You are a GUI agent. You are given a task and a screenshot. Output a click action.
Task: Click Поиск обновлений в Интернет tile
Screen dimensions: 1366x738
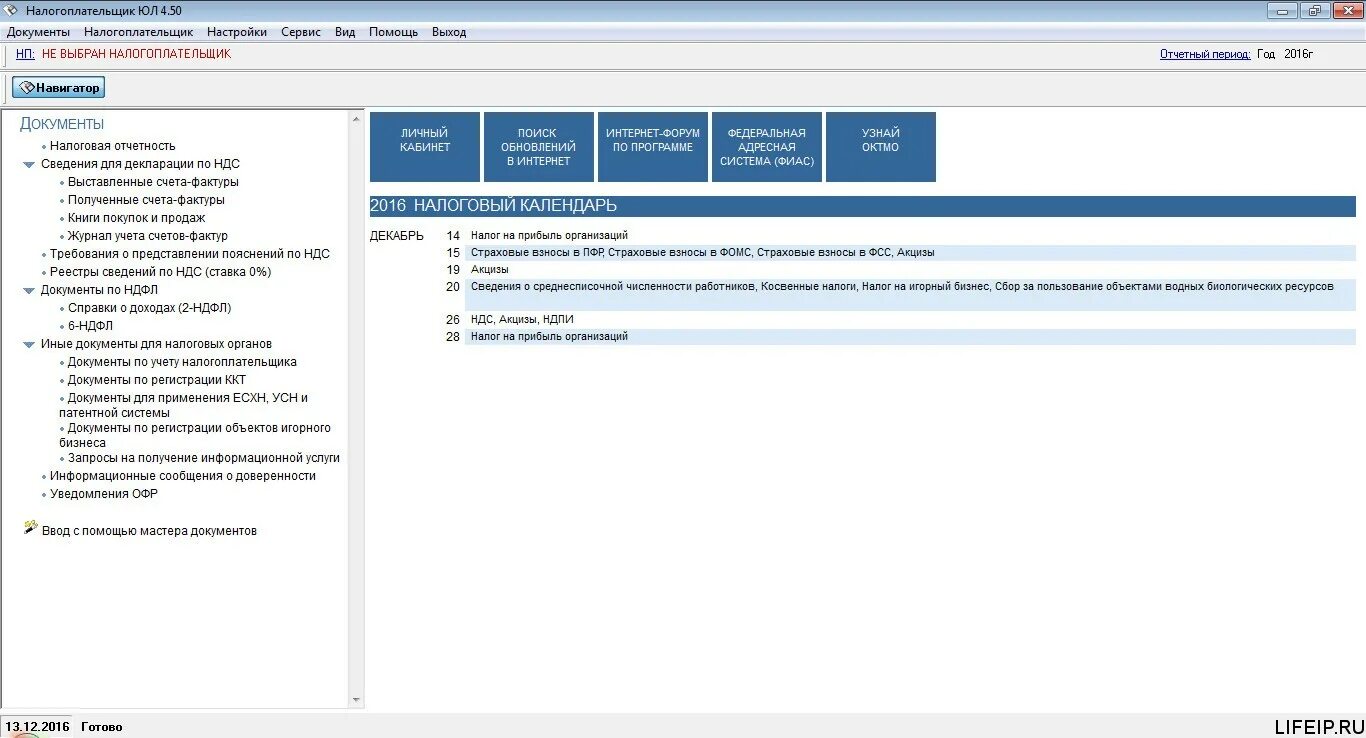click(539, 147)
